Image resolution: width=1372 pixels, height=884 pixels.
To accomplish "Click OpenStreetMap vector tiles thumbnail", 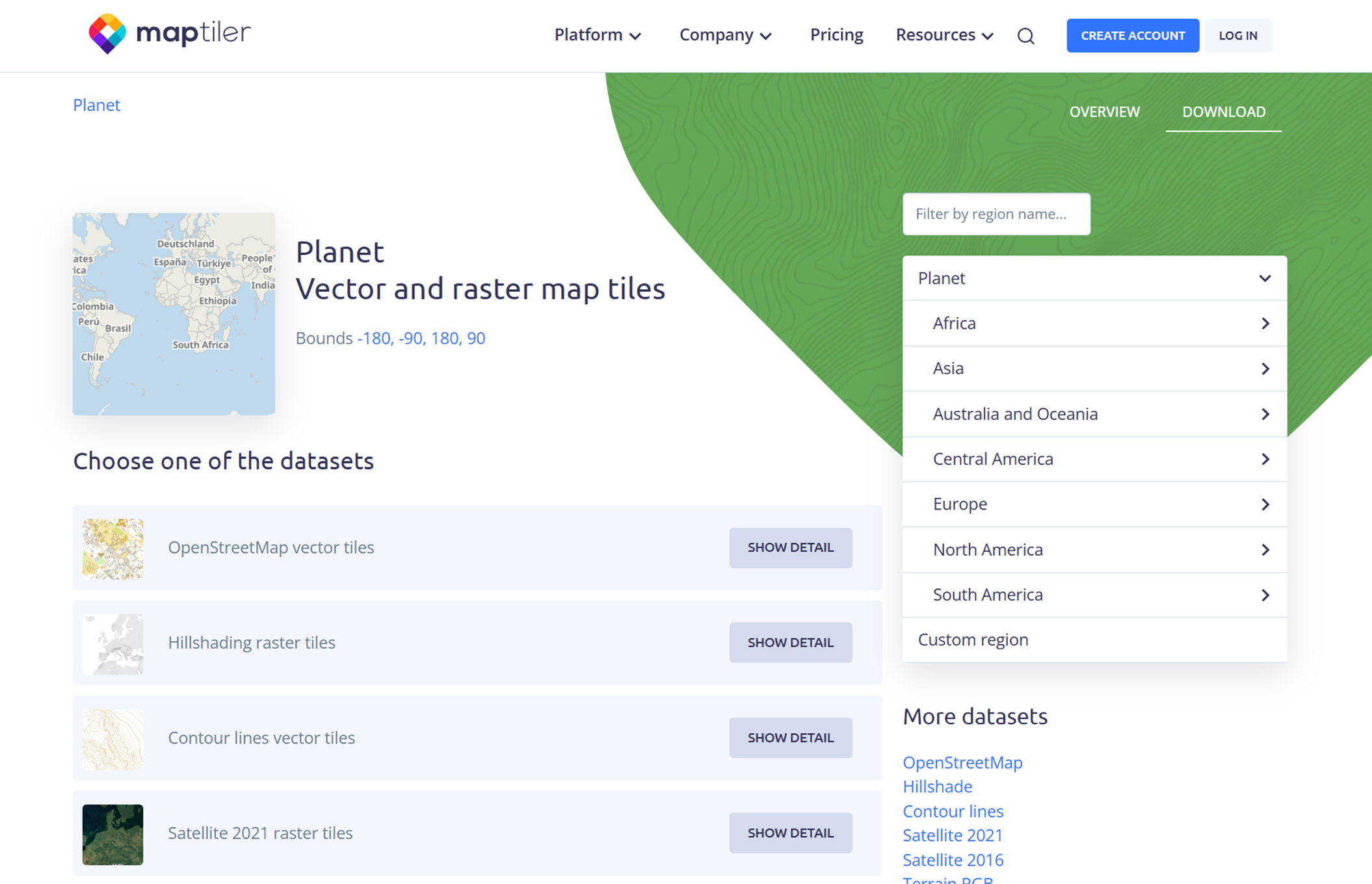I will [x=112, y=548].
